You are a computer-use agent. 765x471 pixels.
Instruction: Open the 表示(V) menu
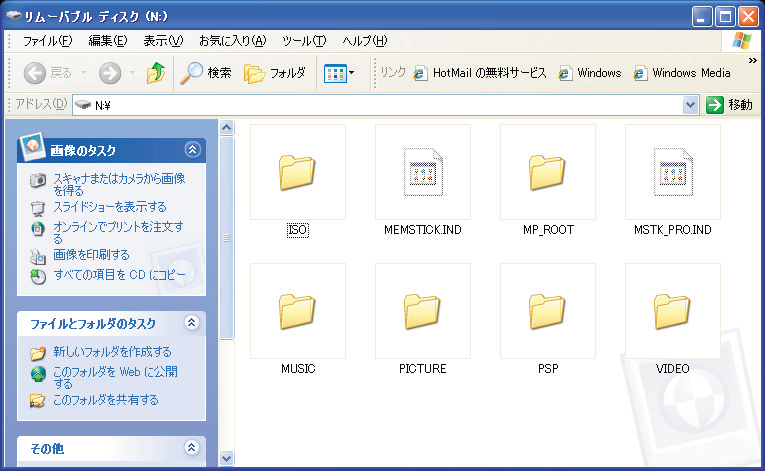pos(163,41)
